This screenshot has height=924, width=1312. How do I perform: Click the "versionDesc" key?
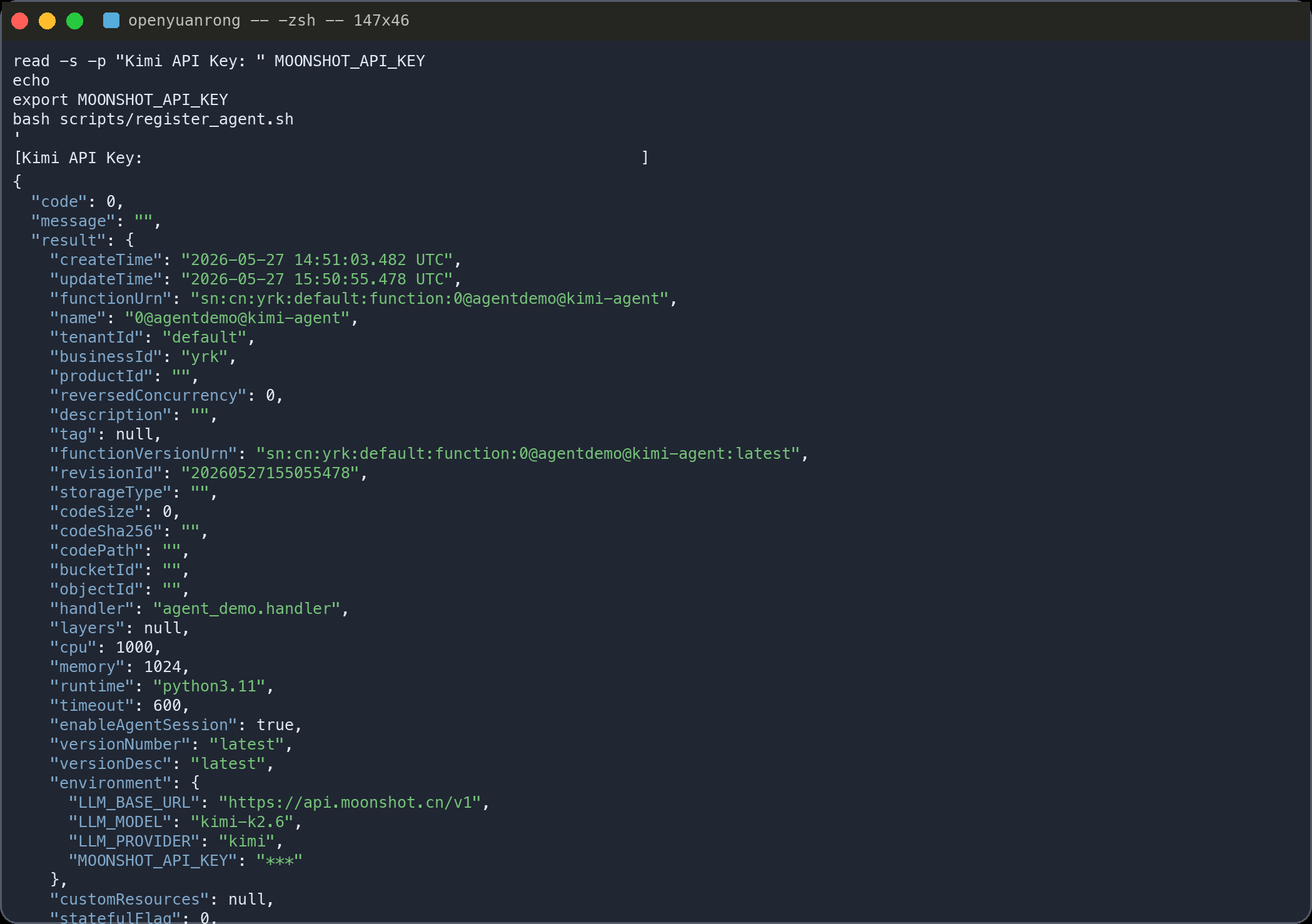click(111, 764)
